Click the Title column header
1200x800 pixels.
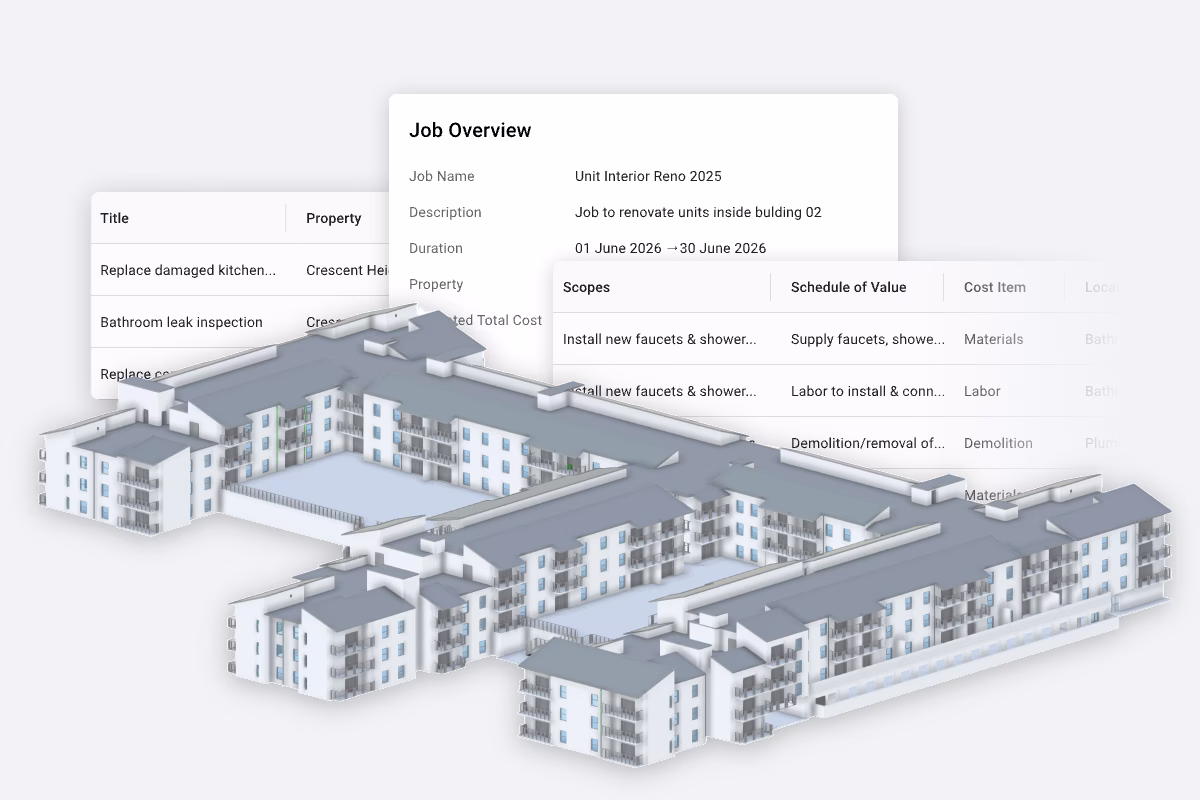(x=115, y=218)
